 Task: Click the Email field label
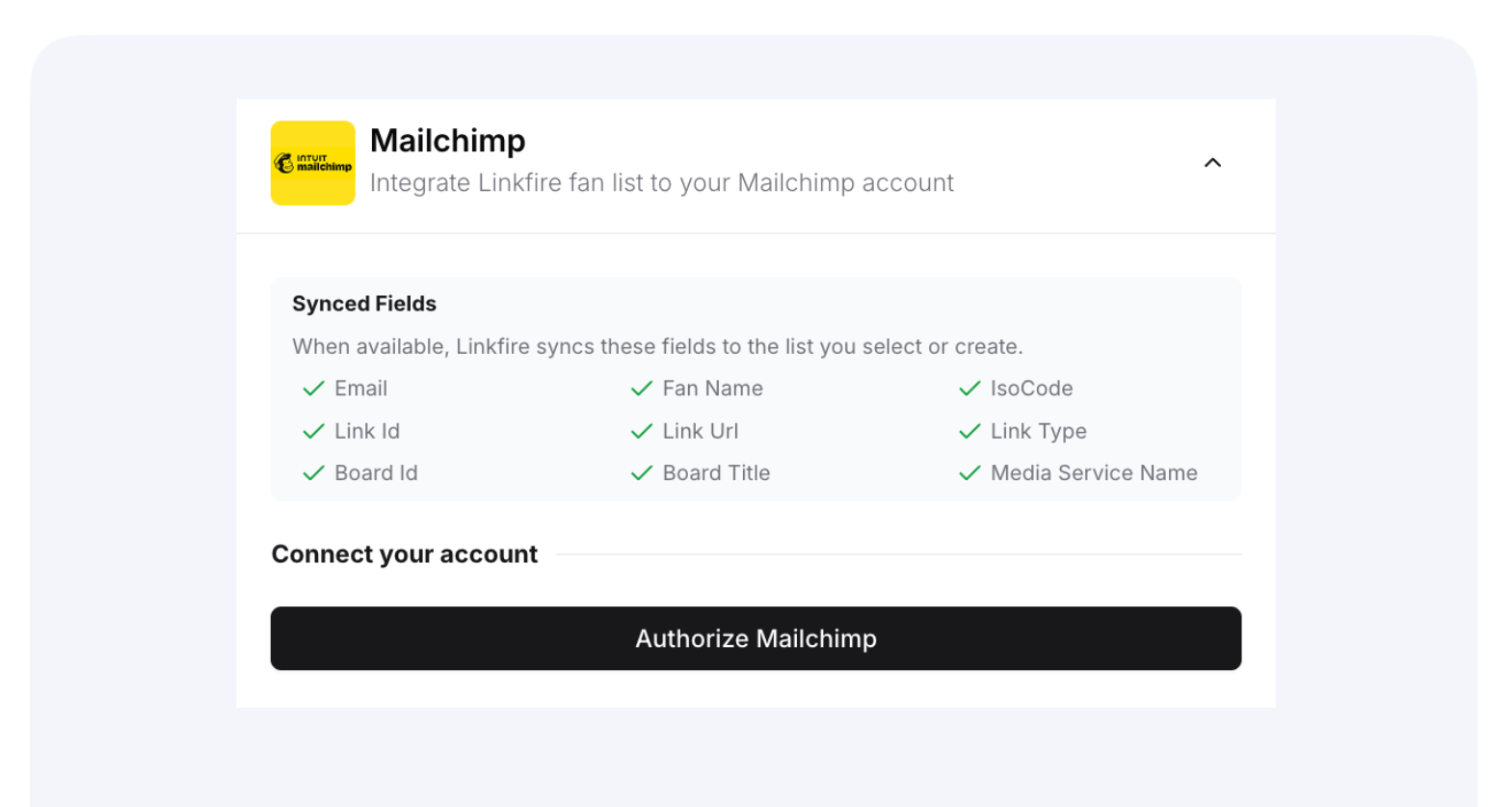pyautogui.click(x=360, y=389)
